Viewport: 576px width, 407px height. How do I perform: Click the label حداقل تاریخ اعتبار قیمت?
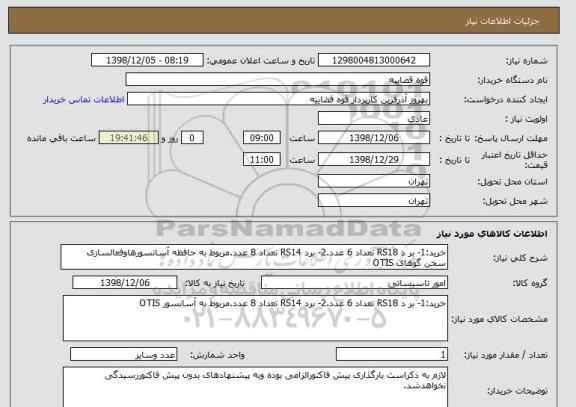click(x=514, y=160)
